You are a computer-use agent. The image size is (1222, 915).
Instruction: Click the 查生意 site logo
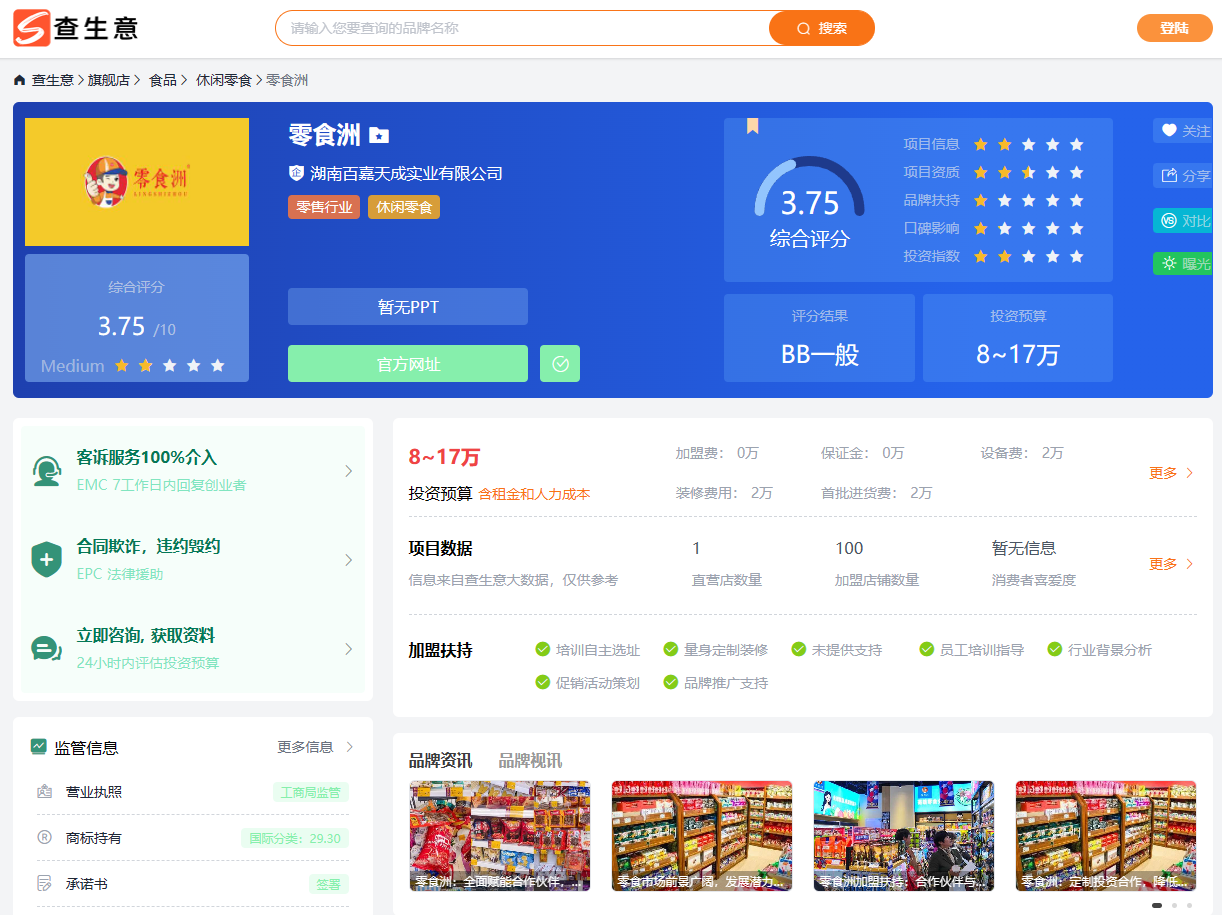76,28
